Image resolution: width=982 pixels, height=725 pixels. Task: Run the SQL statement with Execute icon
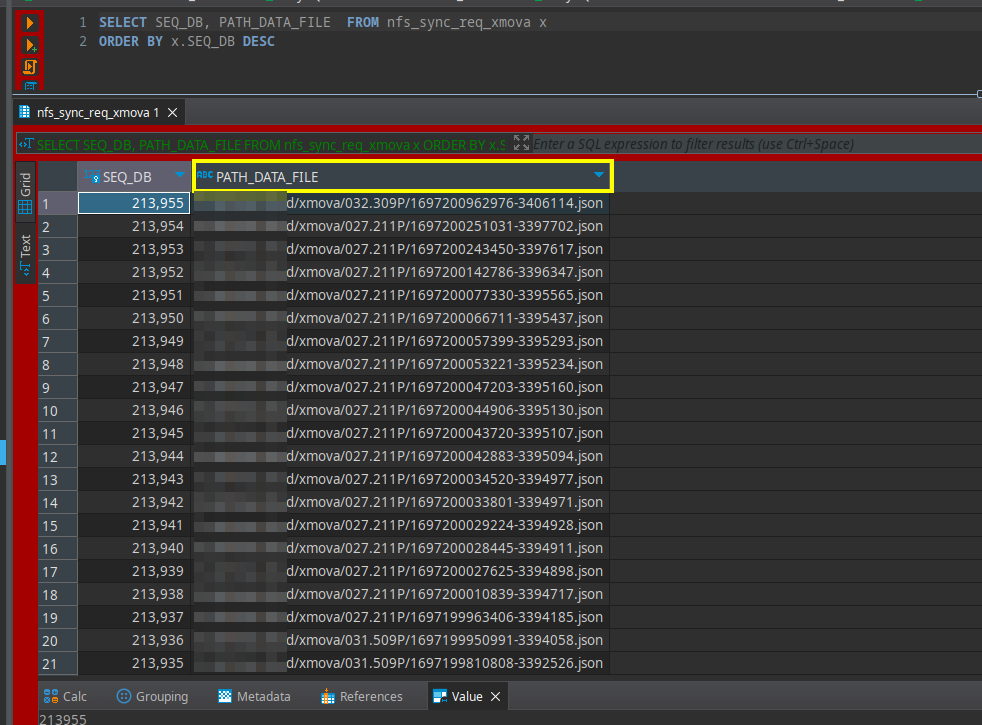tap(31, 22)
